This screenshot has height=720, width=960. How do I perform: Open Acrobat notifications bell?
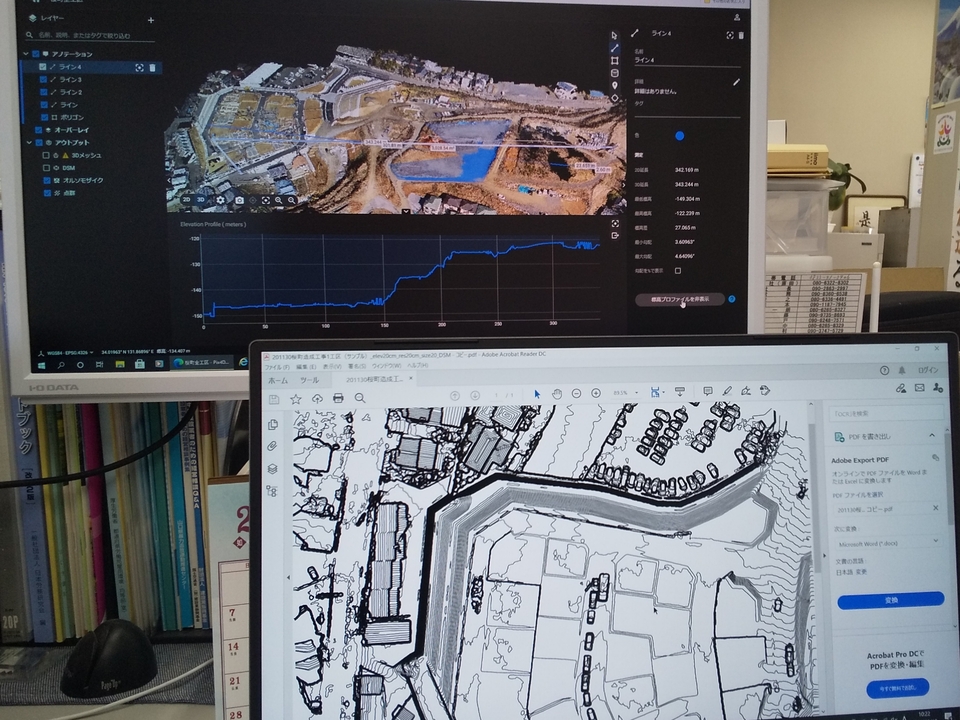pyautogui.click(x=902, y=370)
